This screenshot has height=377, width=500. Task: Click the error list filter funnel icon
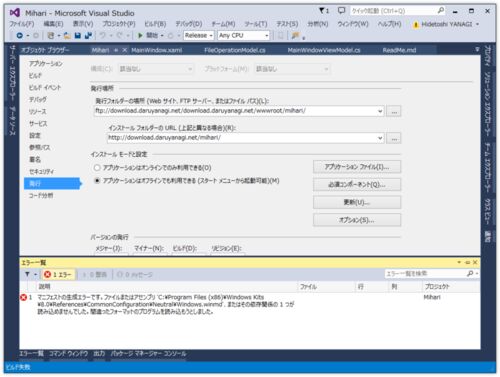(27, 274)
